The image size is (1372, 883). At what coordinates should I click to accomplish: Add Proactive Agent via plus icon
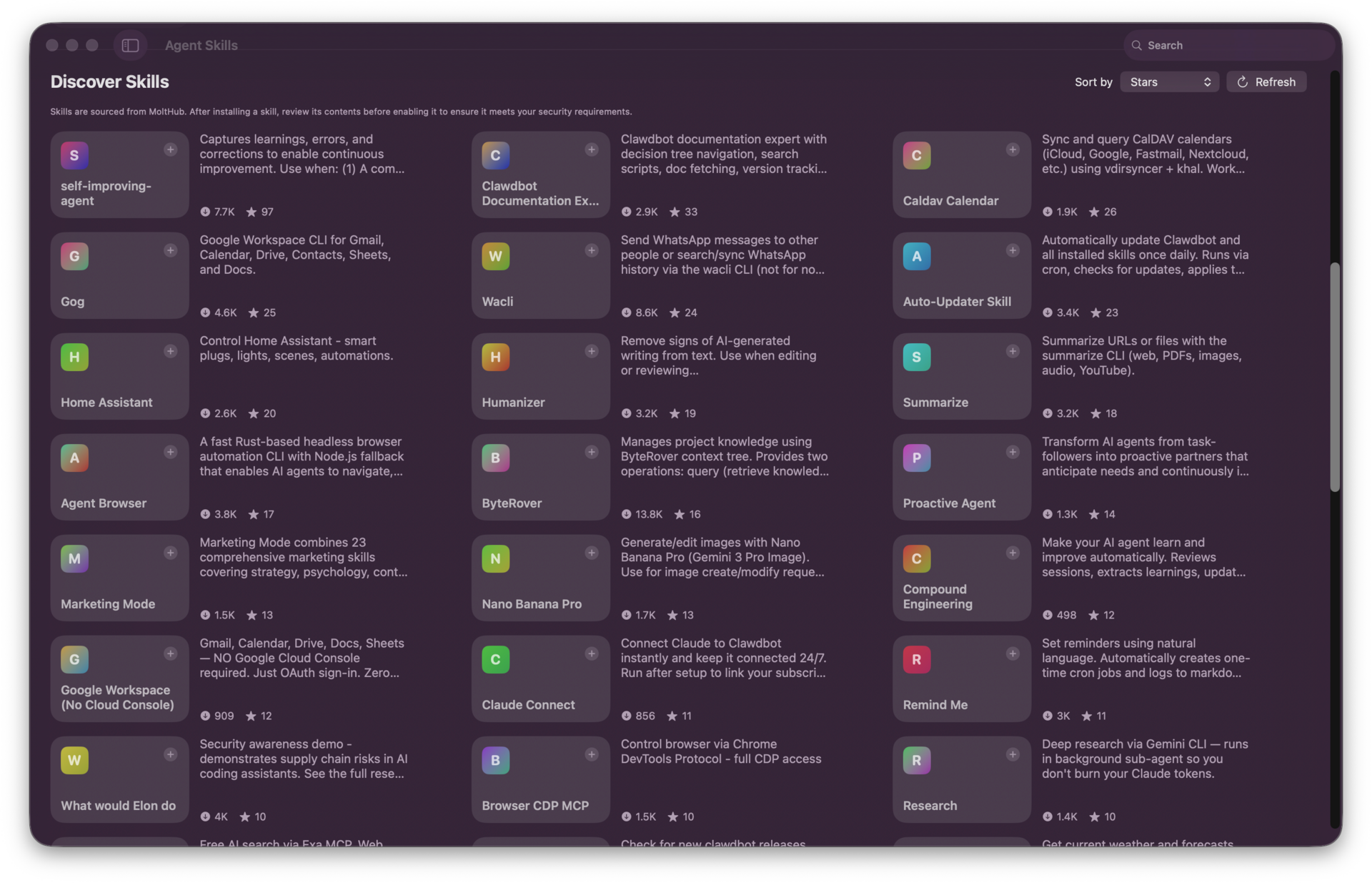pyautogui.click(x=1012, y=452)
